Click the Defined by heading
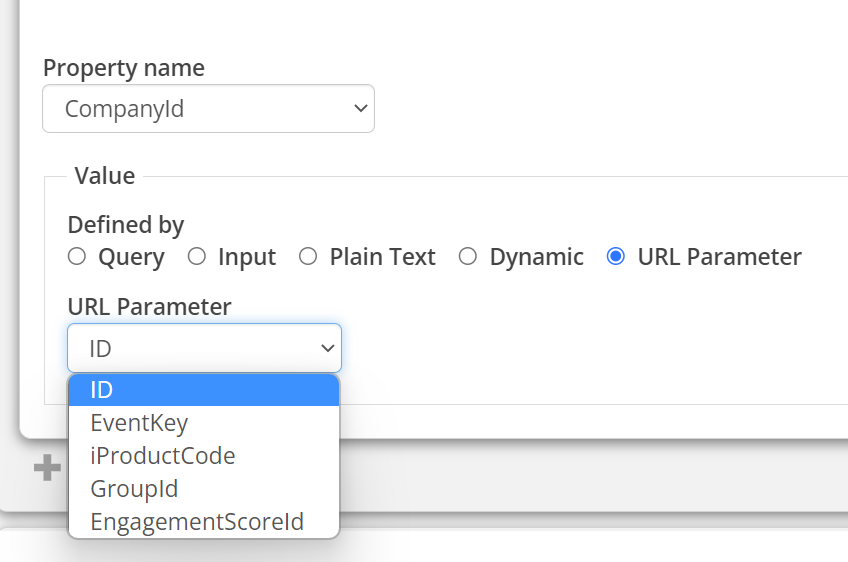Image resolution: width=848 pixels, height=562 pixels. click(125, 225)
